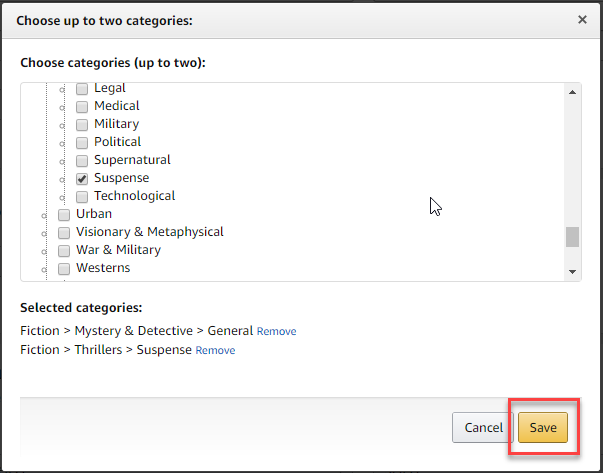
Task: Uncheck the Suspense category checkbox
Action: pos(82,178)
